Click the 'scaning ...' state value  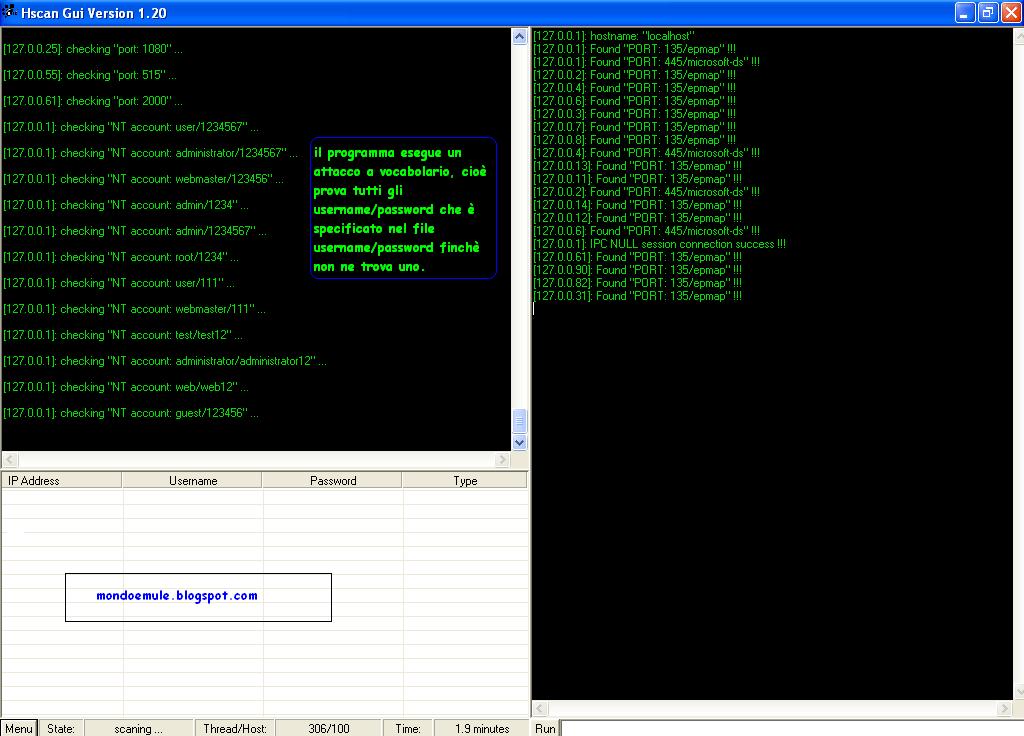(138, 729)
